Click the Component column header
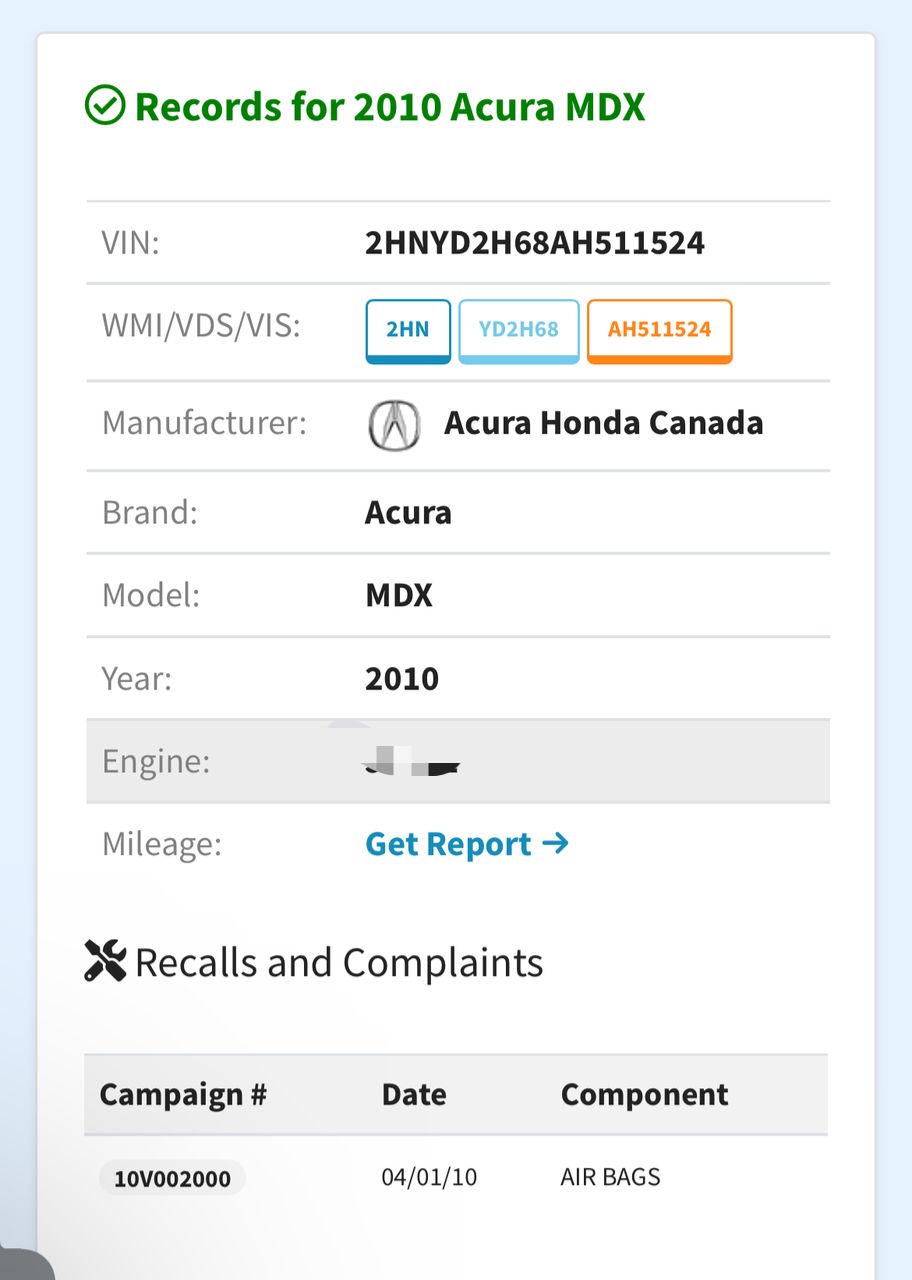Viewport: 912px width, 1280px height. (644, 1094)
